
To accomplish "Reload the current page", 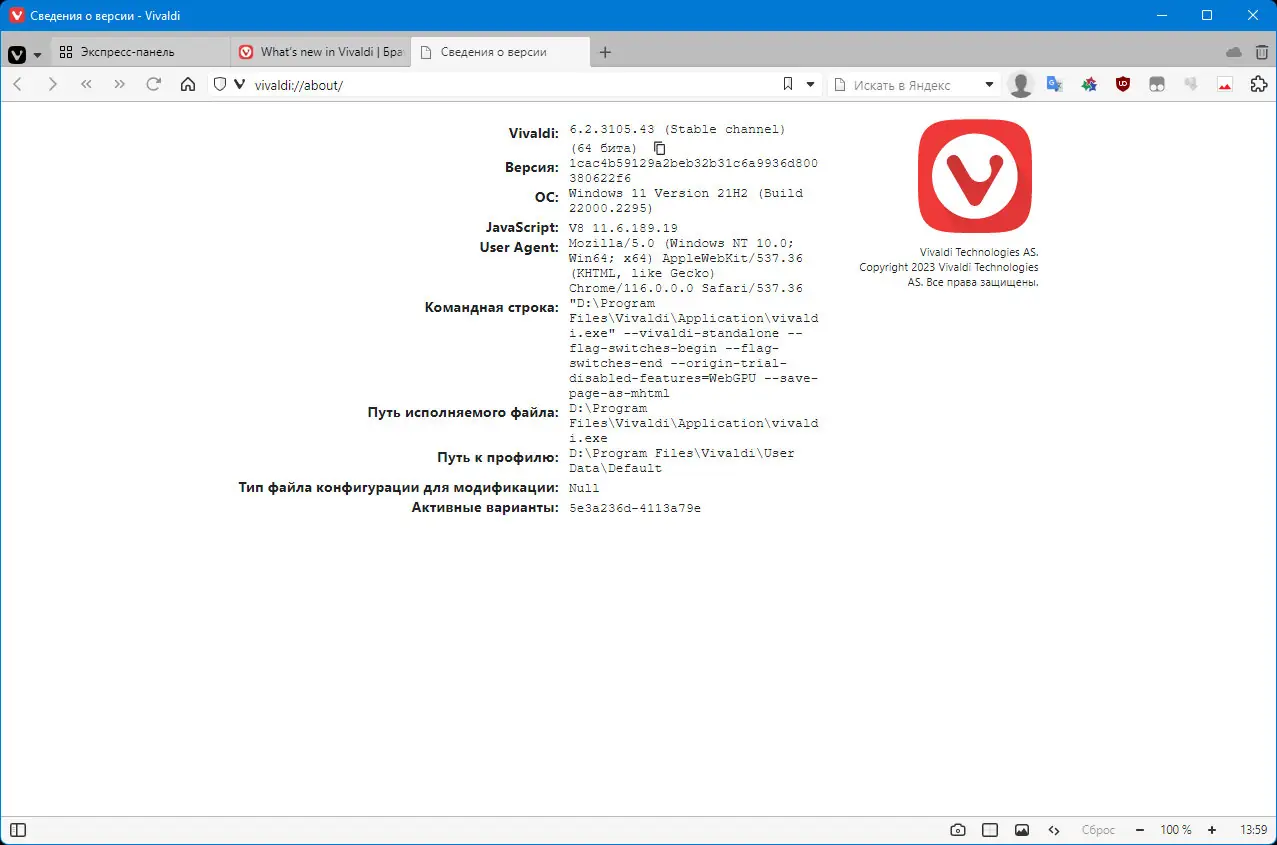I will 154,85.
